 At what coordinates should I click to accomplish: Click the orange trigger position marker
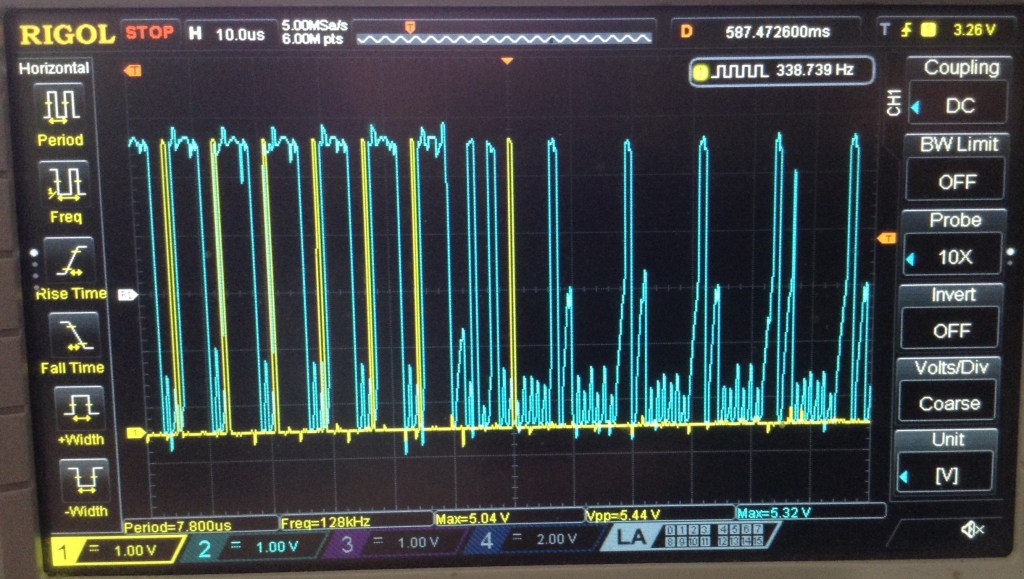[x=507, y=62]
